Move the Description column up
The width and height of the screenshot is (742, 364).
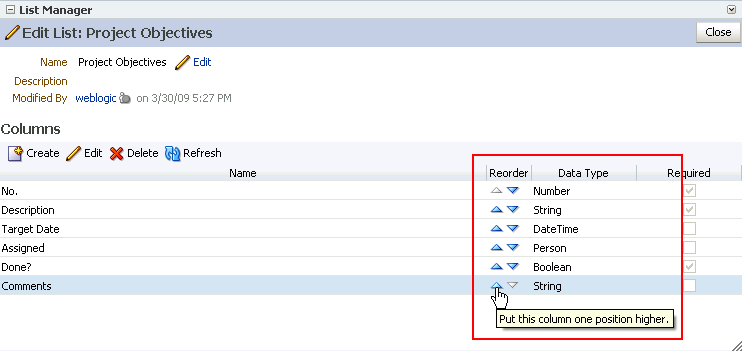click(496, 209)
